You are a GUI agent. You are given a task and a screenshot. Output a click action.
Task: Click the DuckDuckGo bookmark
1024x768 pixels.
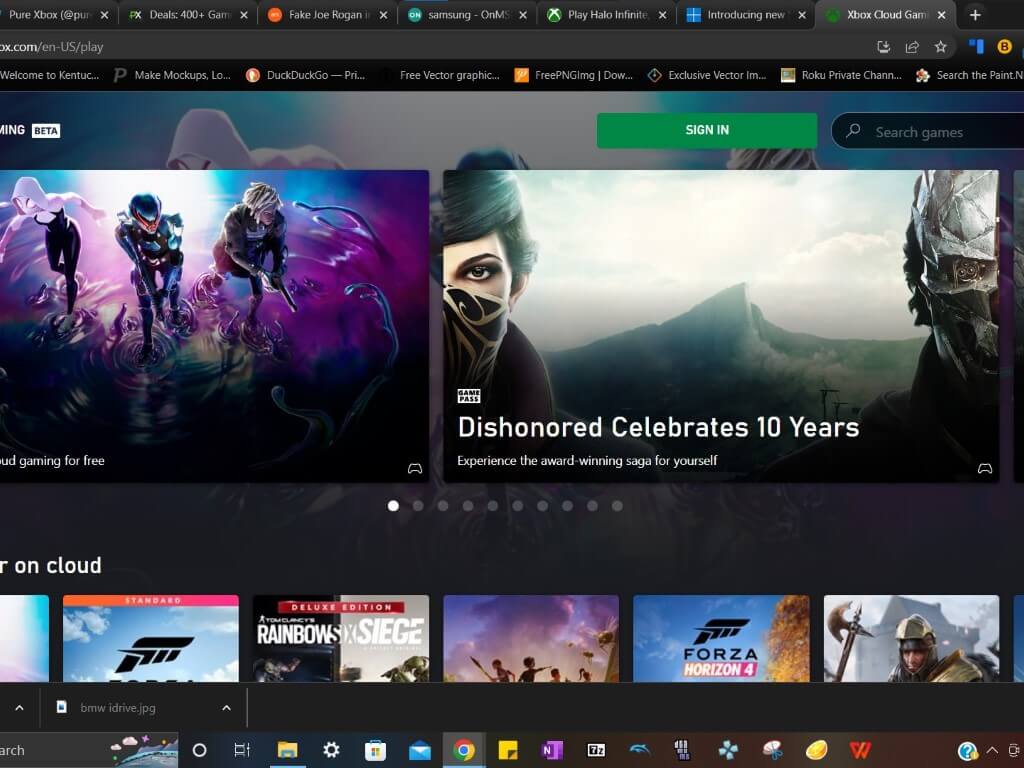coord(305,75)
